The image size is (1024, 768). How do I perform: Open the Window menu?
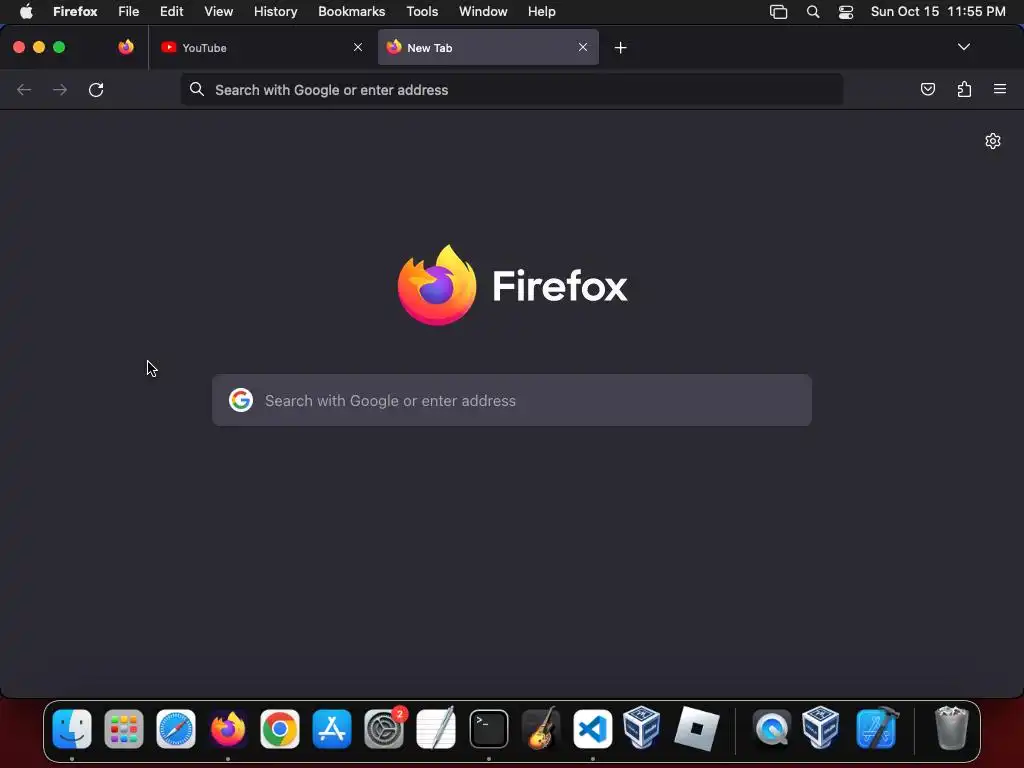(483, 11)
